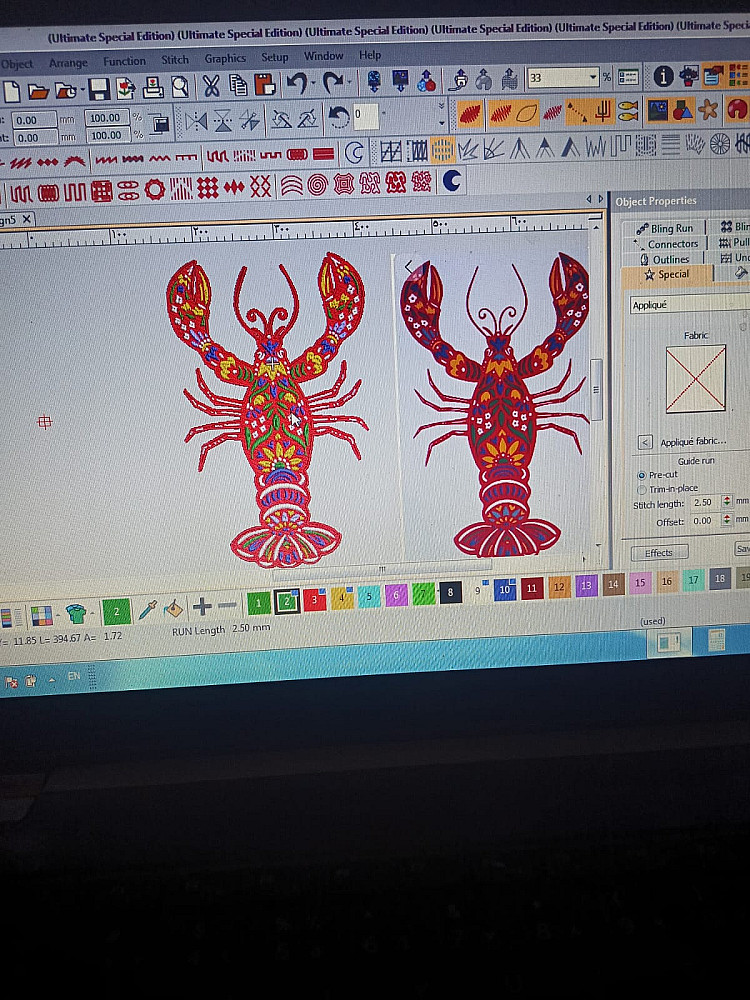Select dark color swatch 8
The height and width of the screenshot is (1000, 750).
pyautogui.click(x=450, y=593)
